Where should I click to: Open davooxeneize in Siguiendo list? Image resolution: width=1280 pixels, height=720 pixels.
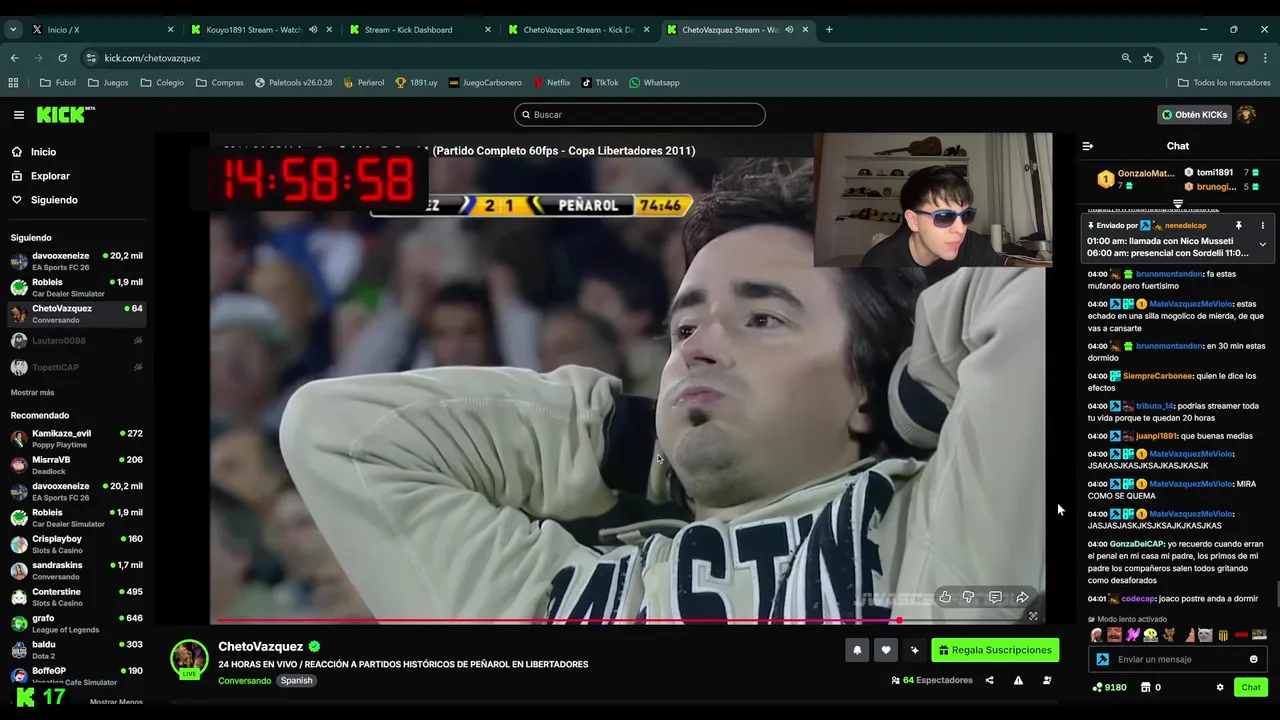76,261
